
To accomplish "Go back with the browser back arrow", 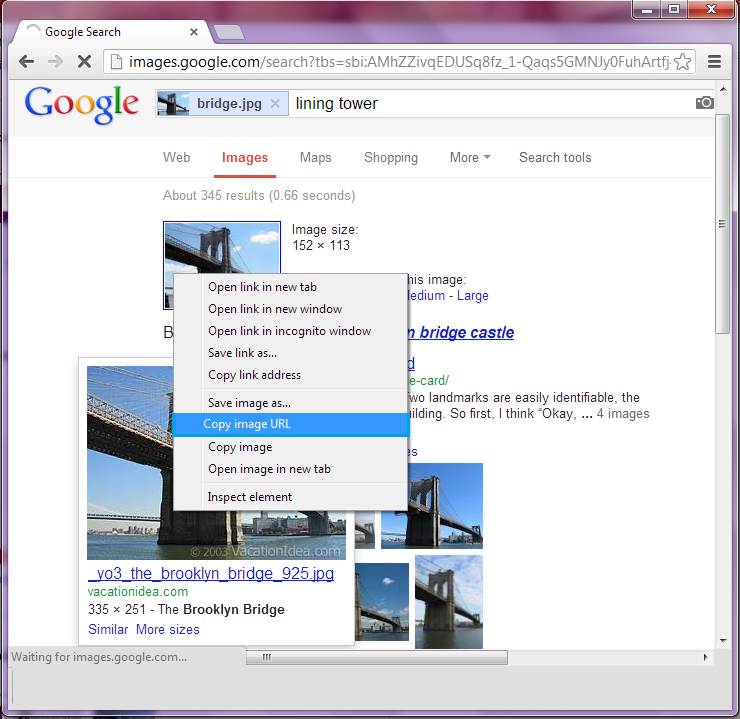I will [x=26, y=61].
